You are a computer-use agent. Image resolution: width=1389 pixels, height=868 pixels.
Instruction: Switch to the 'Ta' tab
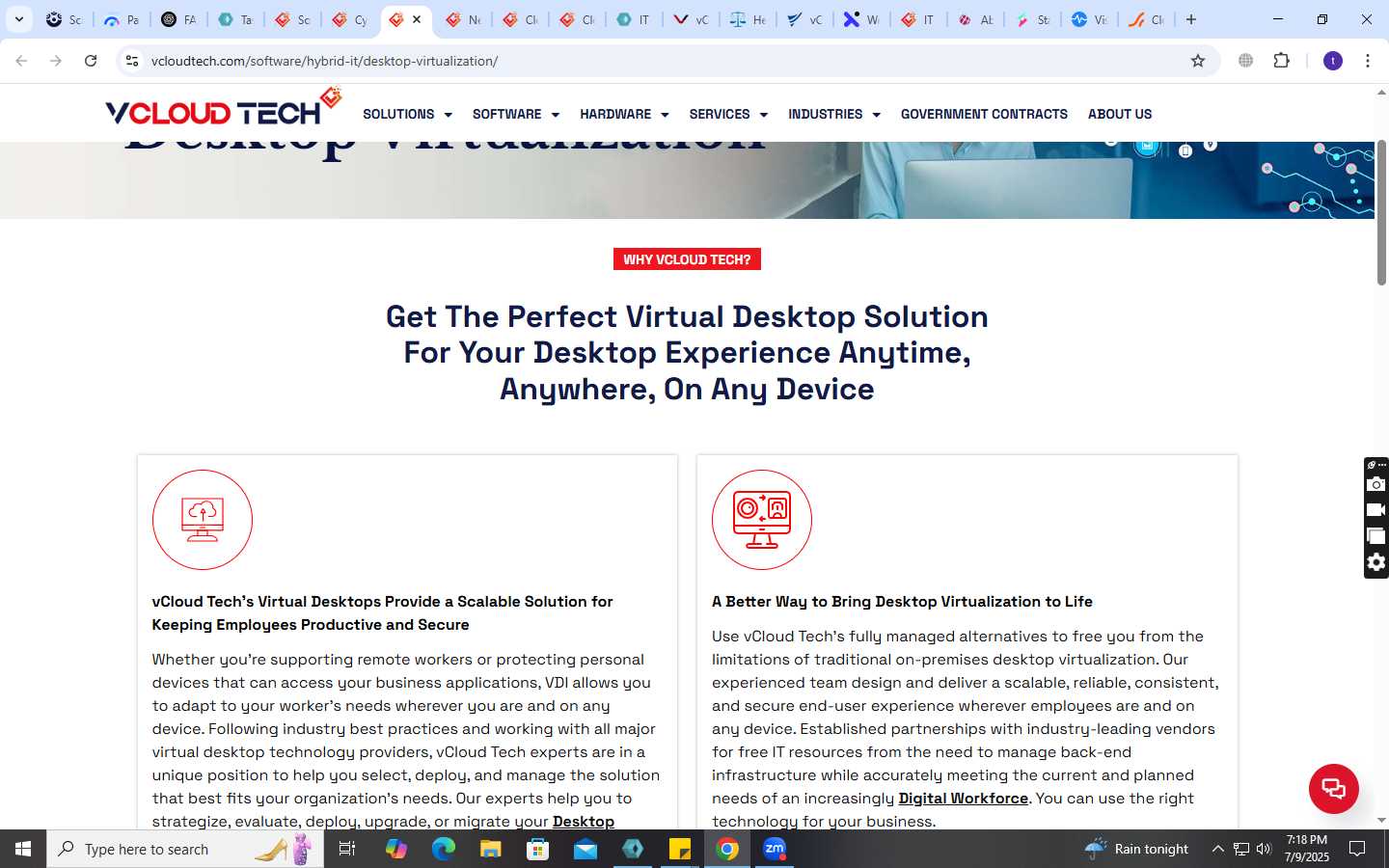235,19
